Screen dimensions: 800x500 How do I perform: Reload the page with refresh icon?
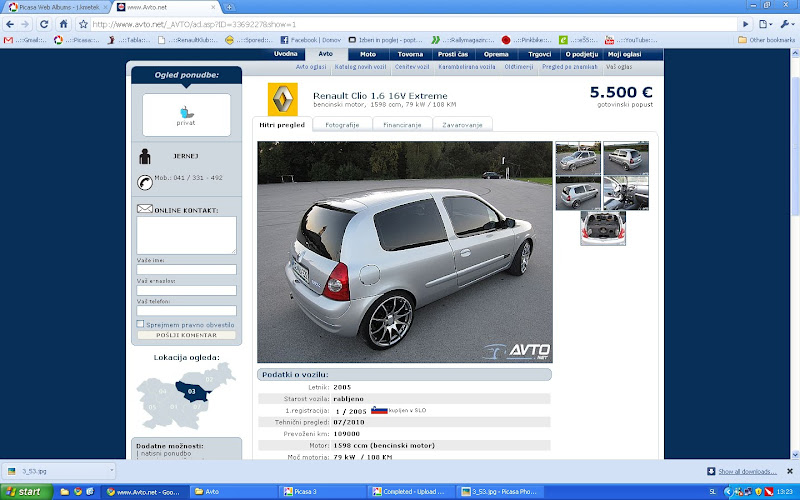click(x=44, y=24)
